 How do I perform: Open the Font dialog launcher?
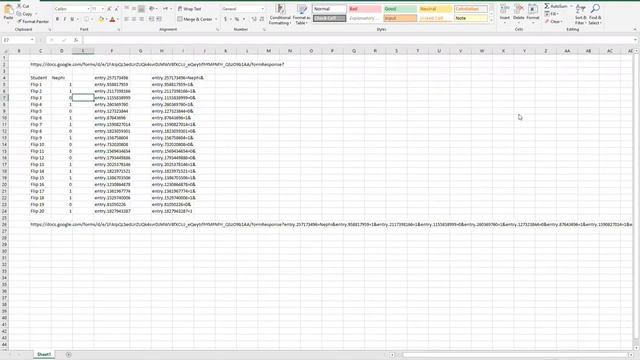(119, 30)
